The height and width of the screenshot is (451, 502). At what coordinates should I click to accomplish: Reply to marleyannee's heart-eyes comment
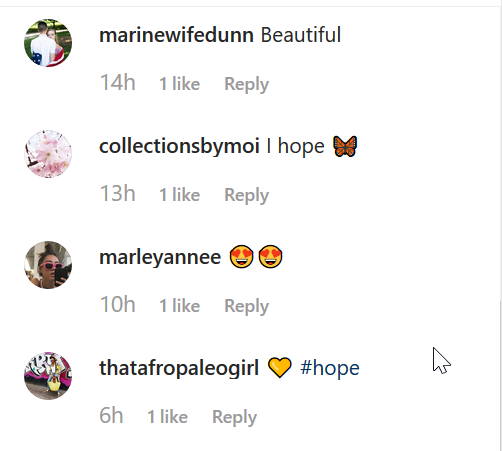246,306
